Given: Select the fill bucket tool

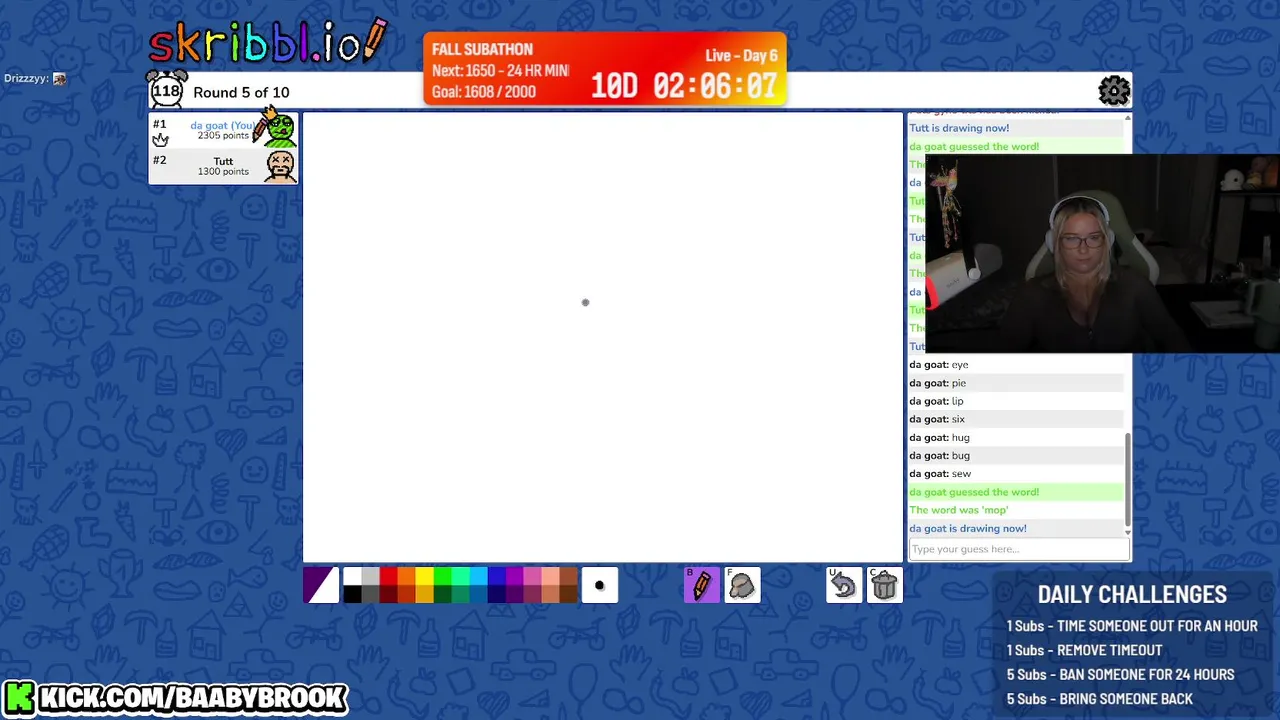Looking at the screenshot, I should coord(742,585).
